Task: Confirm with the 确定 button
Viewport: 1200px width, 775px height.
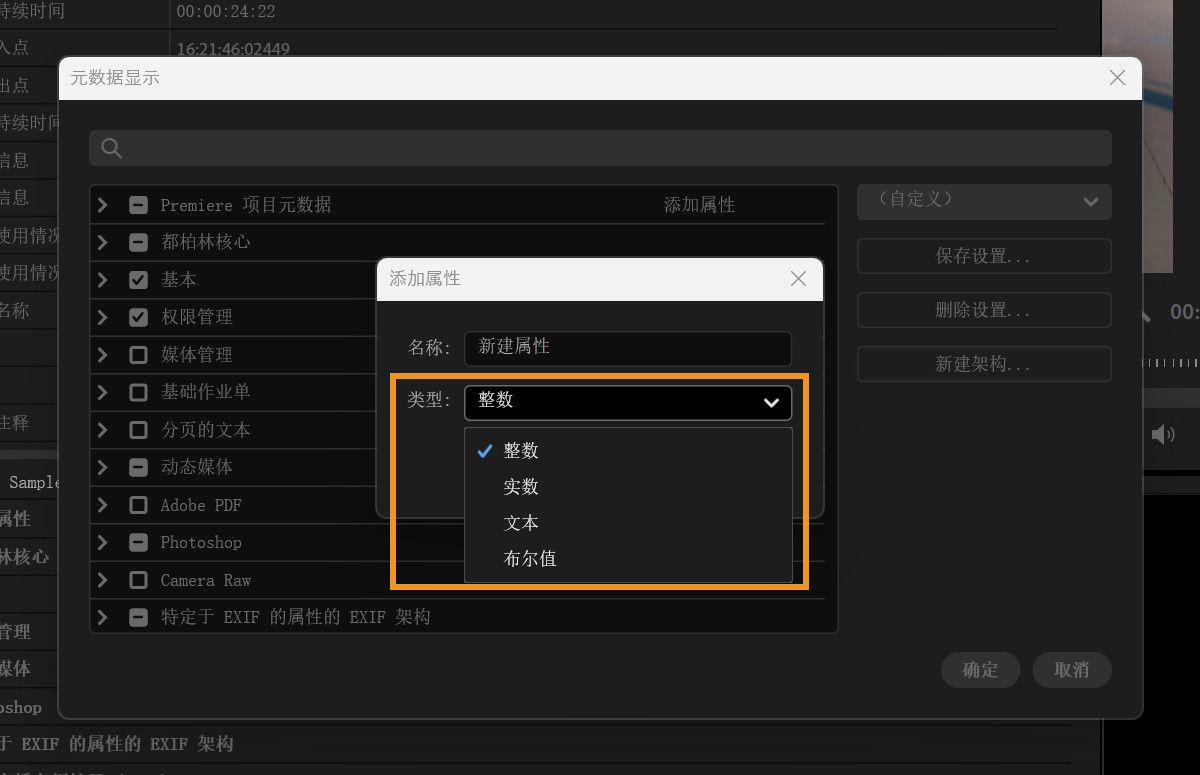Action: pos(981,670)
